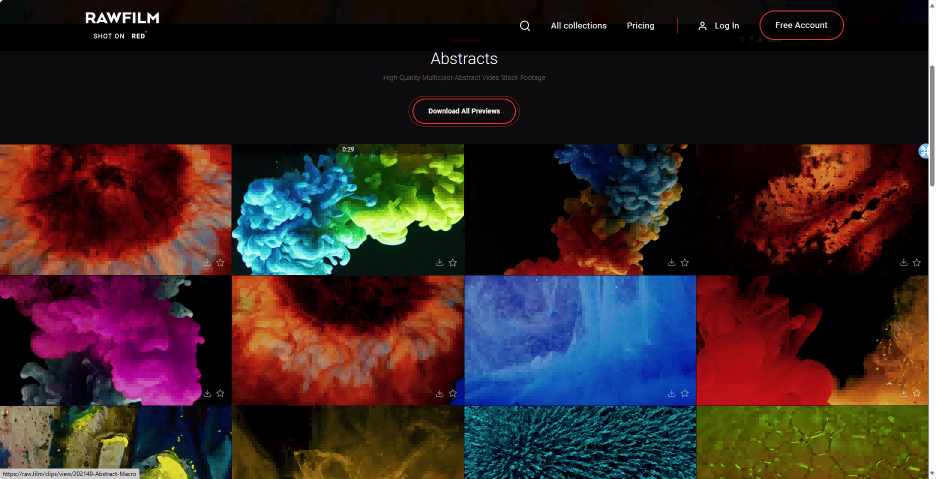The image size is (936, 479).
Task: Open All collections in the navigation
Action: pyautogui.click(x=578, y=26)
